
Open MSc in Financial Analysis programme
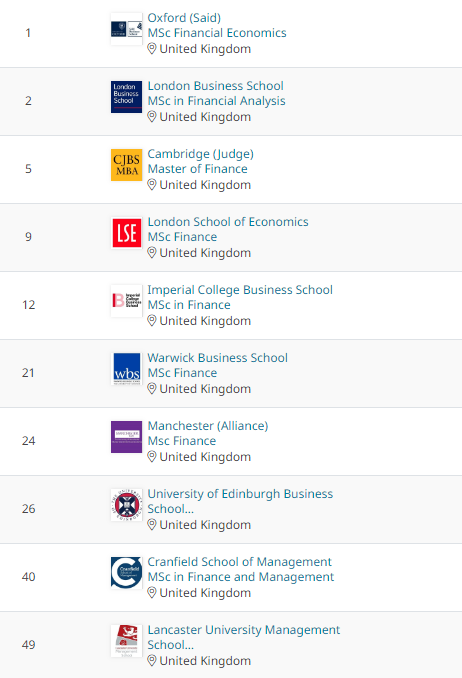click(216, 101)
